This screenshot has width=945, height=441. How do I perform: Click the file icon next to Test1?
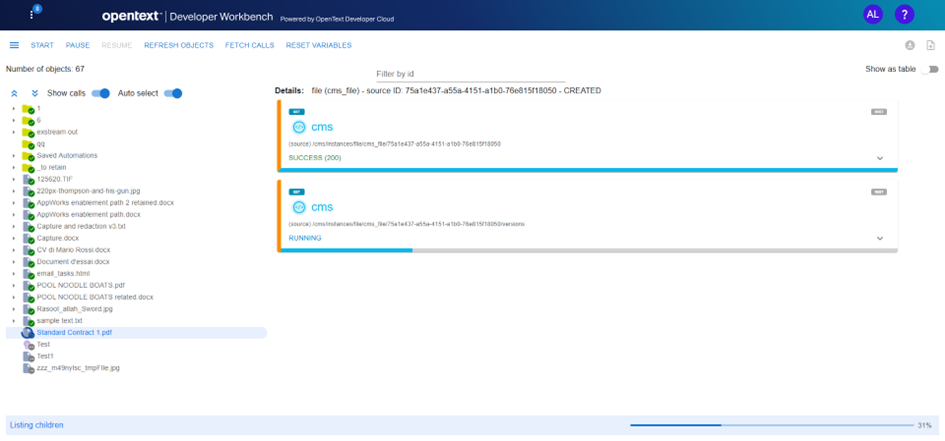click(28, 357)
